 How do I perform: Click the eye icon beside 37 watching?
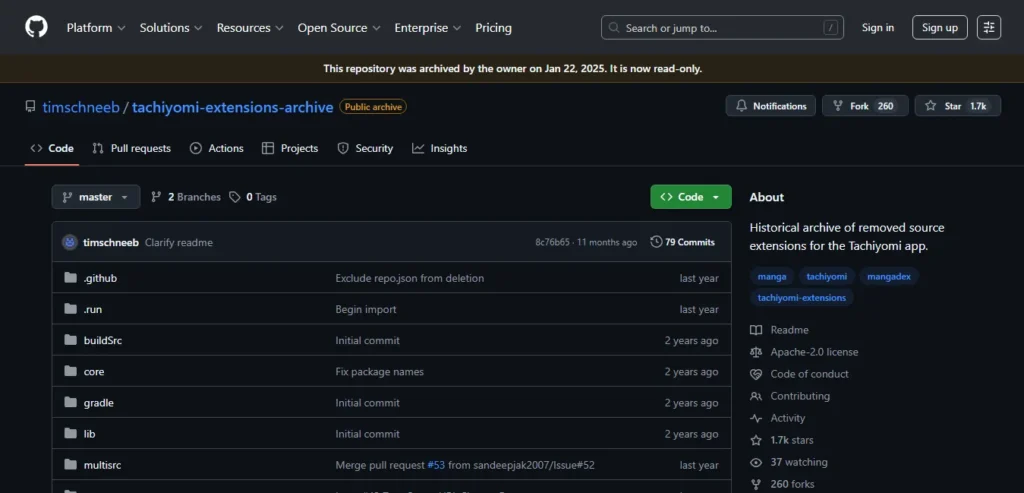click(756, 462)
